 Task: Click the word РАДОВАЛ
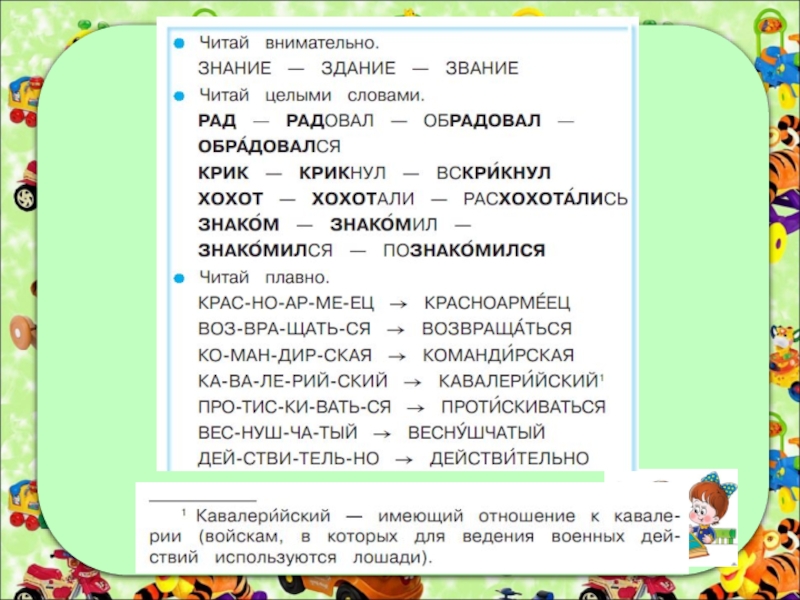tap(330, 121)
